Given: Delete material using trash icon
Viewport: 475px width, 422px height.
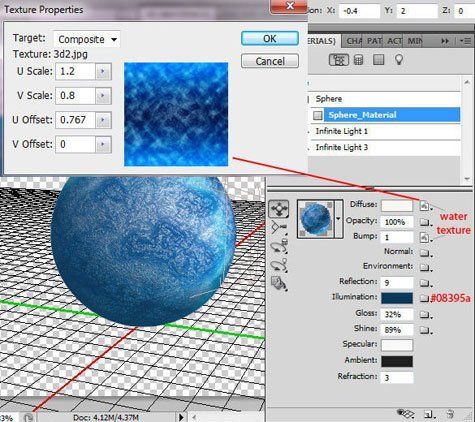Looking at the screenshot, I should coord(450,414).
